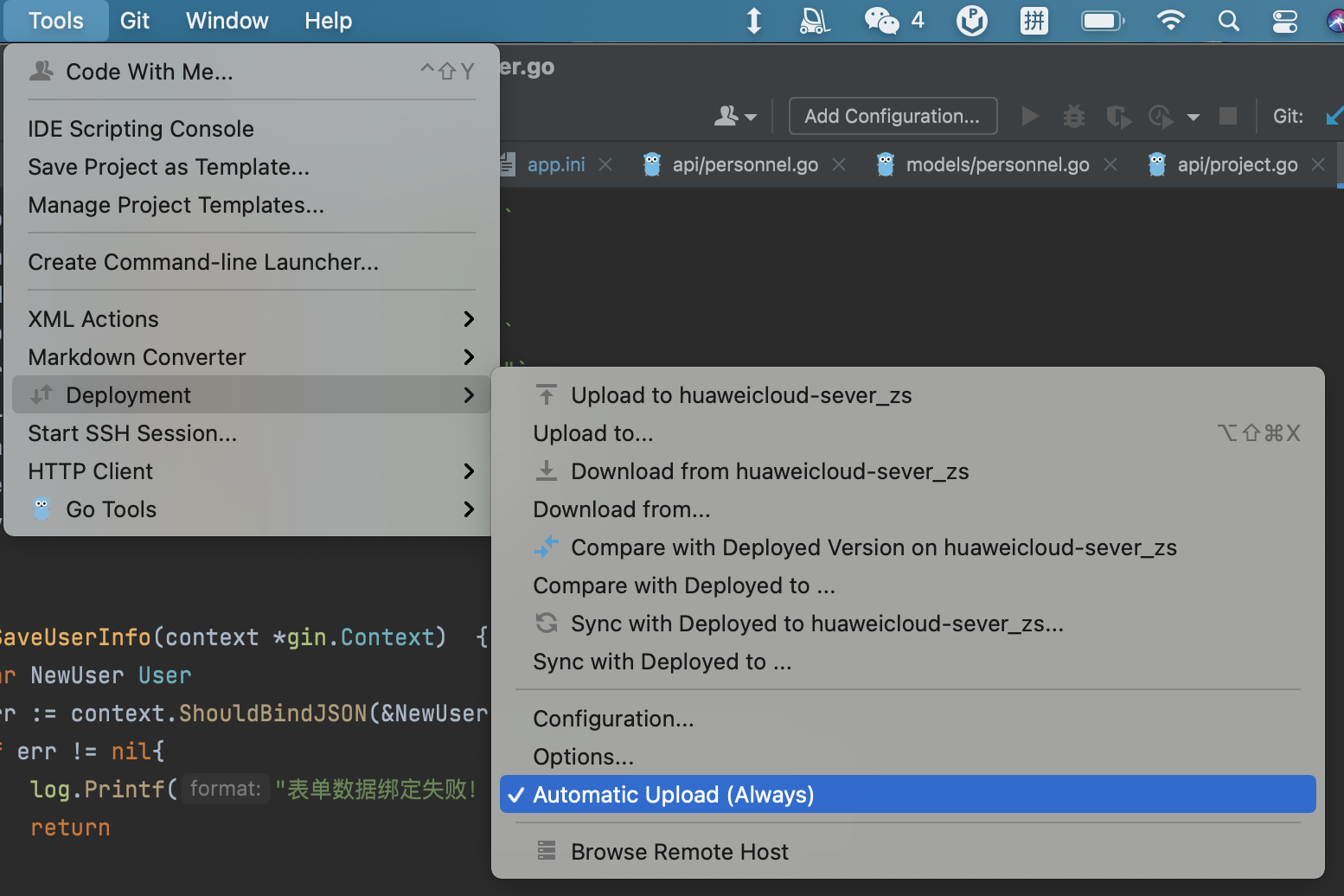Open the Tools menu

click(x=56, y=21)
